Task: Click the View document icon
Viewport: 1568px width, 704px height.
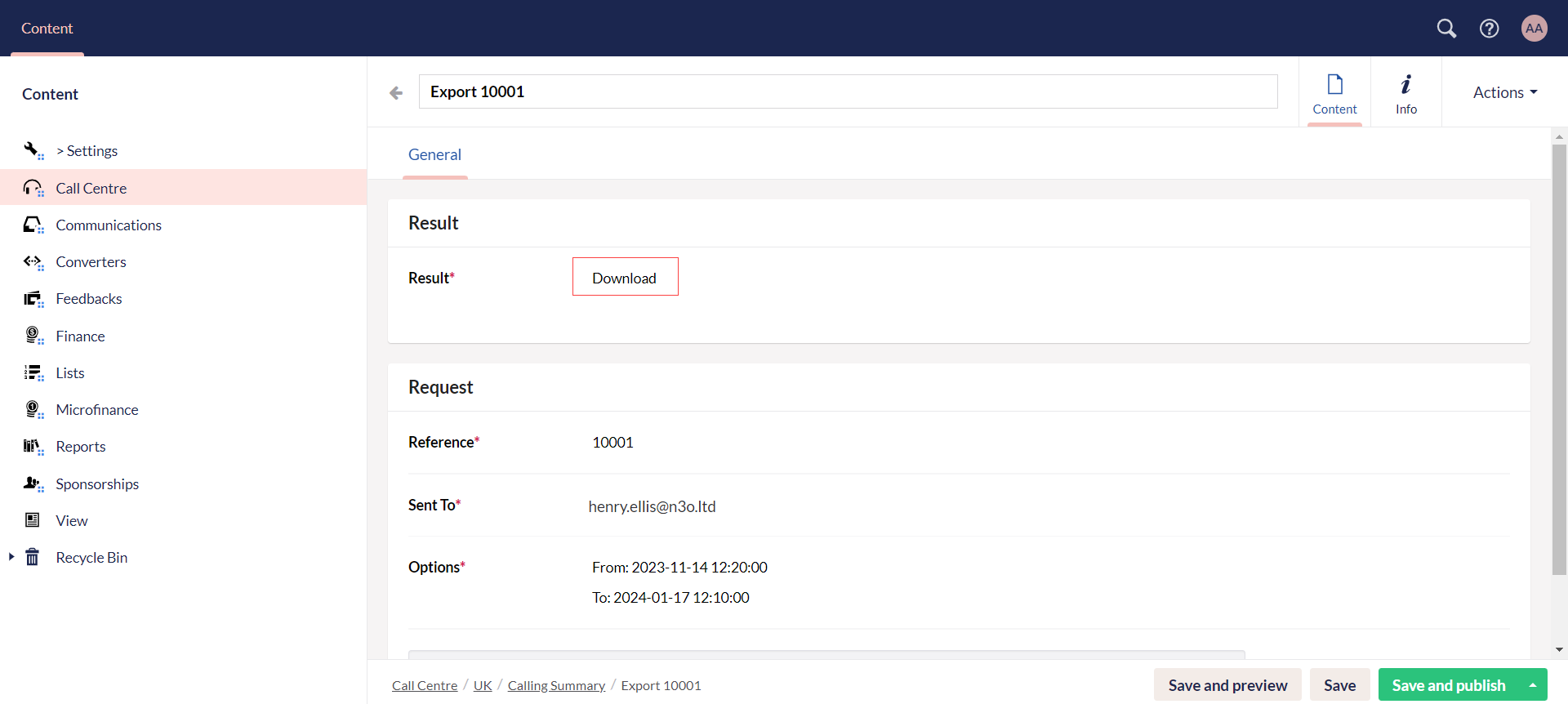Action: [33, 520]
